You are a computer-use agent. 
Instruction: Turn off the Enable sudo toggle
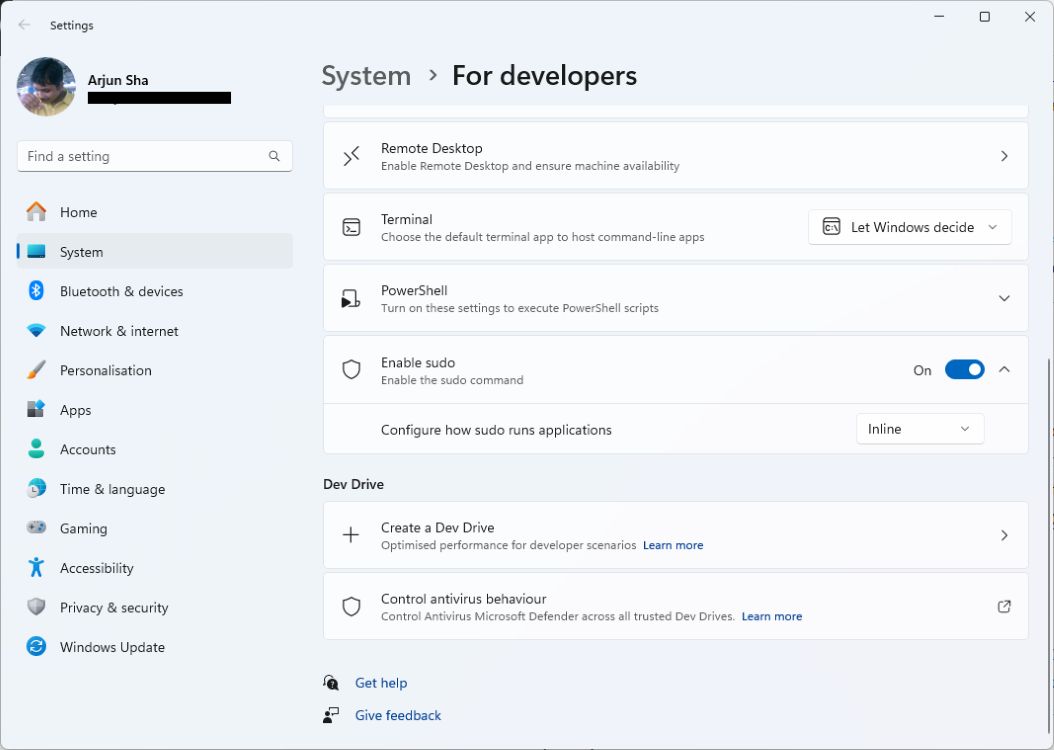coord(963,369)
